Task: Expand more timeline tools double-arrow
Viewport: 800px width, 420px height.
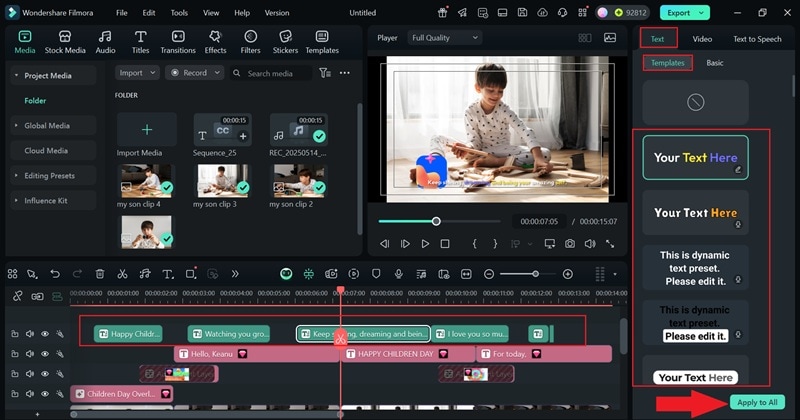Action: (x=235, y=274)
